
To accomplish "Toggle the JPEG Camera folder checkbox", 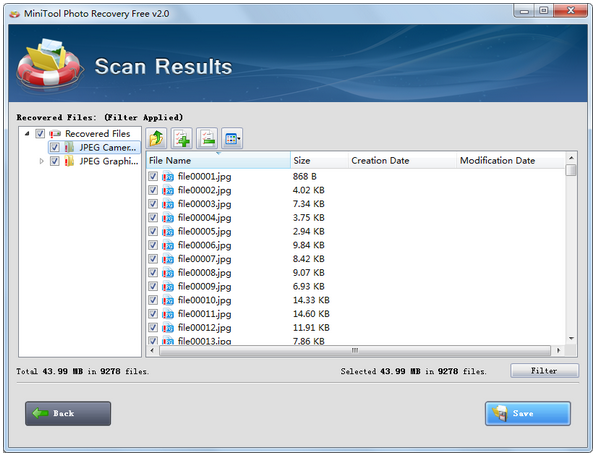I will [x=54, y=147].
